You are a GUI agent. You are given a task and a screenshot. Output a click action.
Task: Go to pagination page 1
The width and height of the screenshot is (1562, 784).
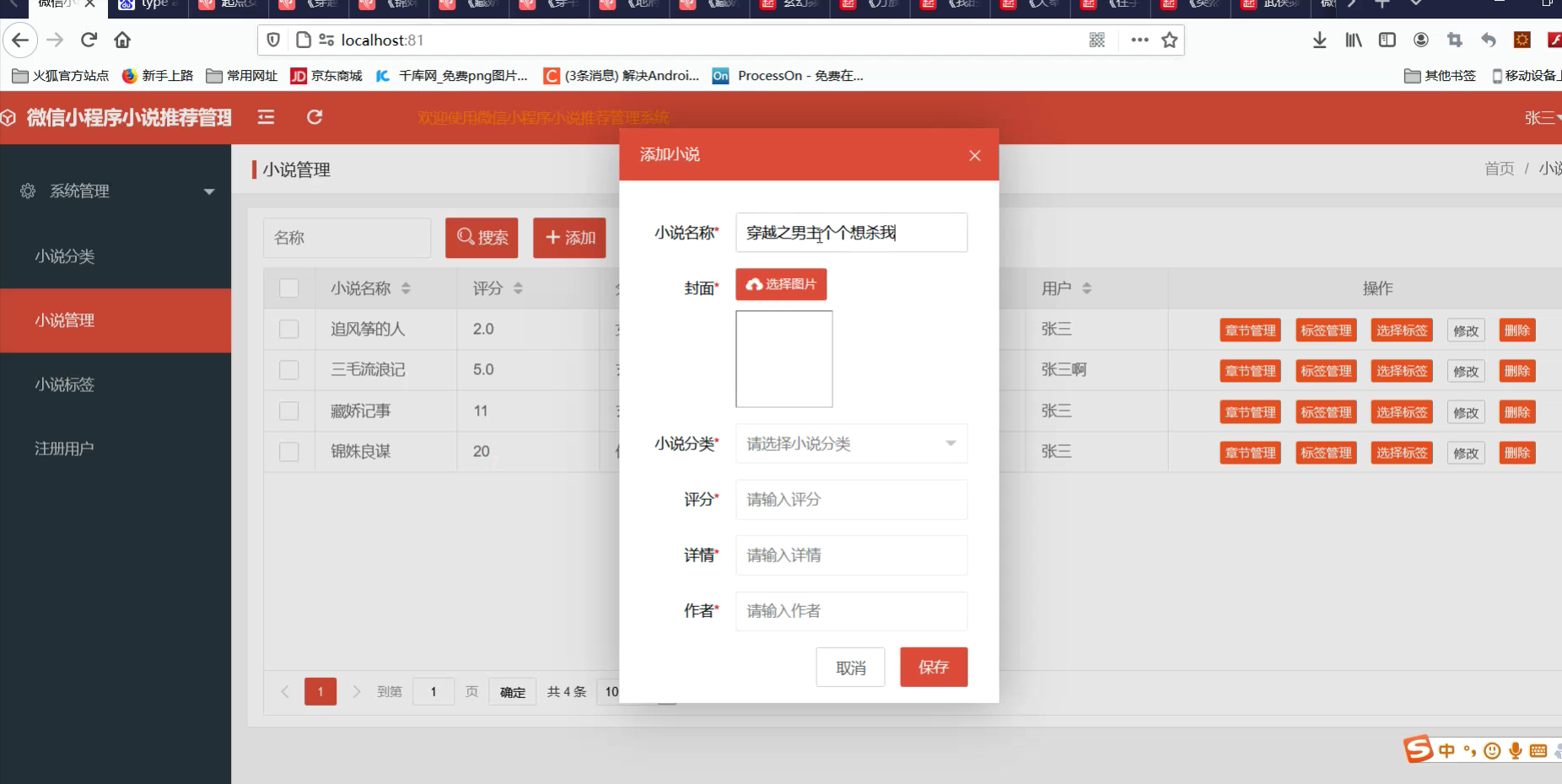(x=320, y=691)
